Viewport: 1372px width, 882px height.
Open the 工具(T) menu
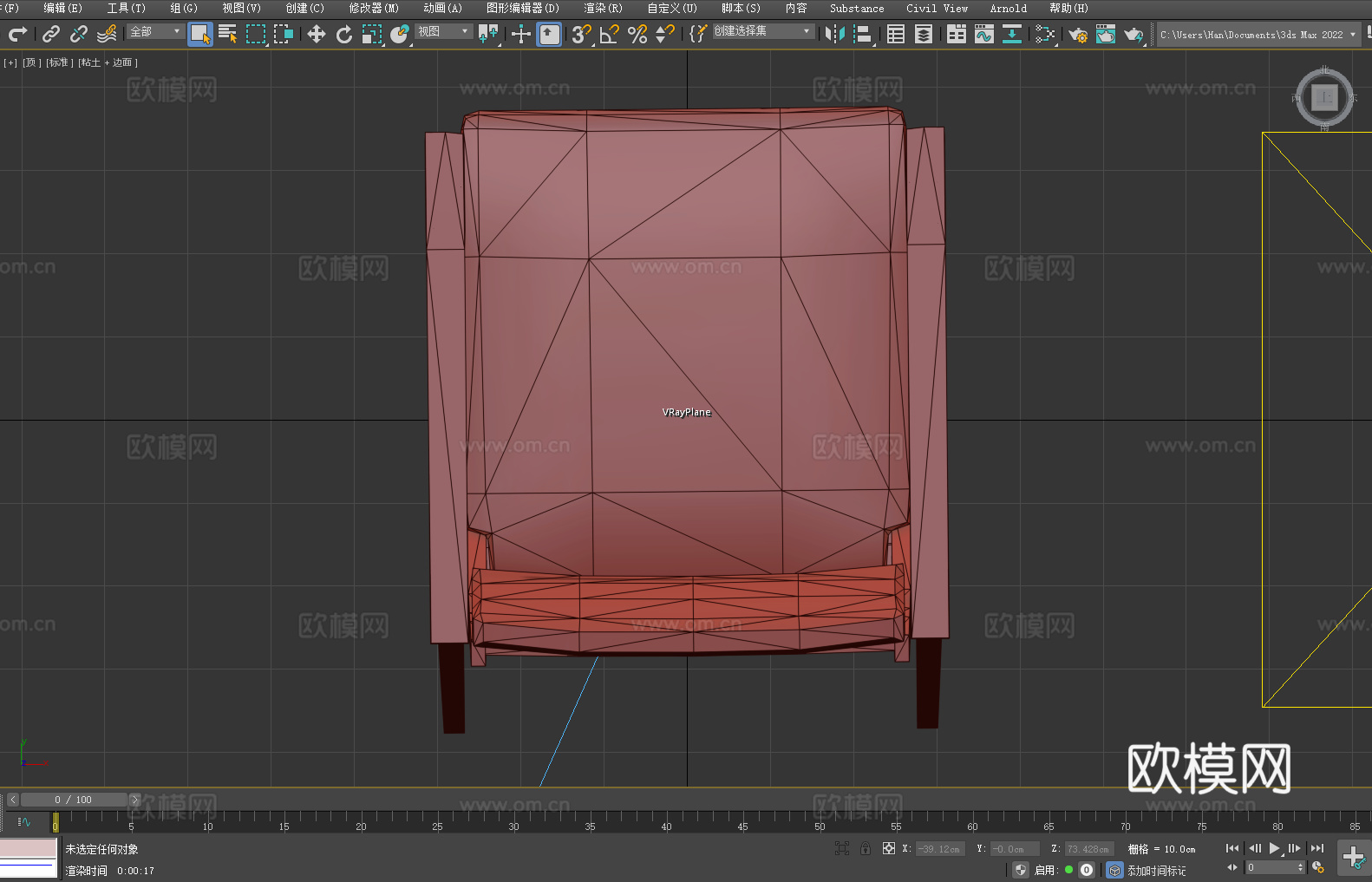(x=127, y=8)
